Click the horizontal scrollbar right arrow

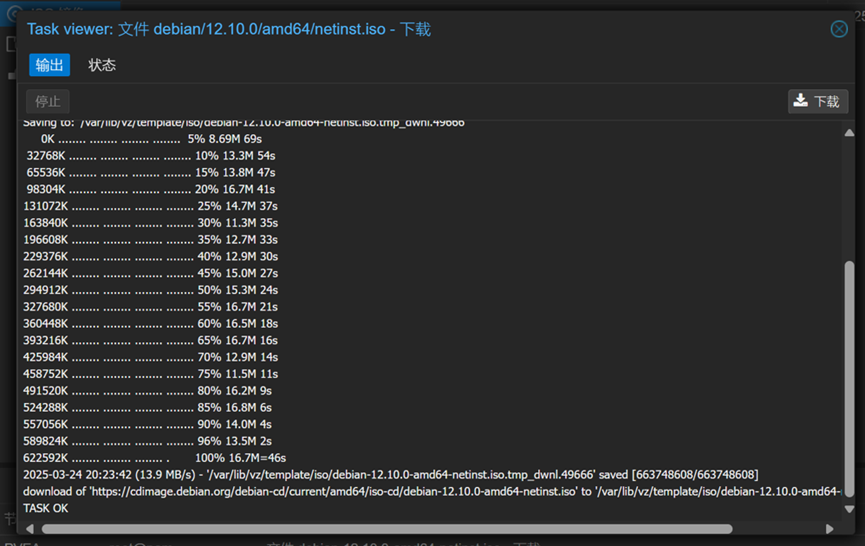coord(829,529)
